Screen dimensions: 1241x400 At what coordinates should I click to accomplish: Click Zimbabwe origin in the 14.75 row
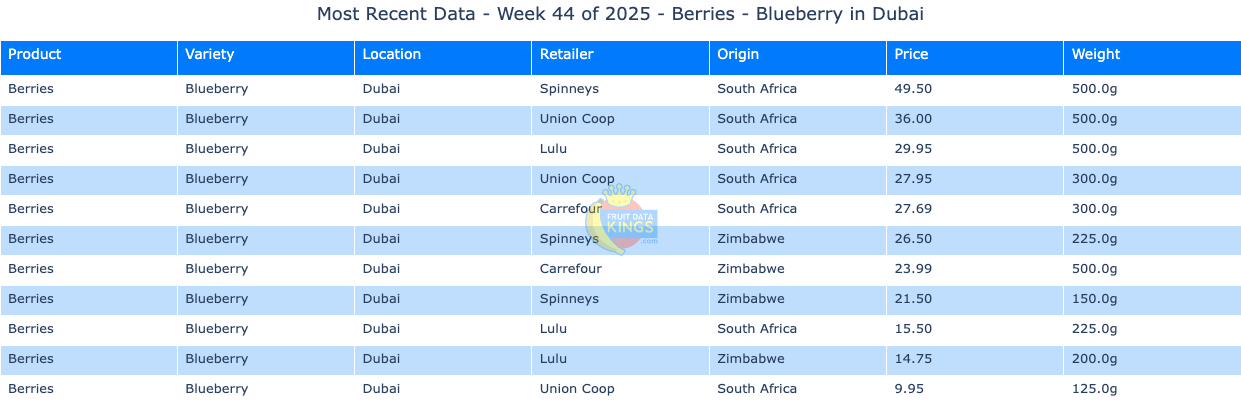click(750, 359)
